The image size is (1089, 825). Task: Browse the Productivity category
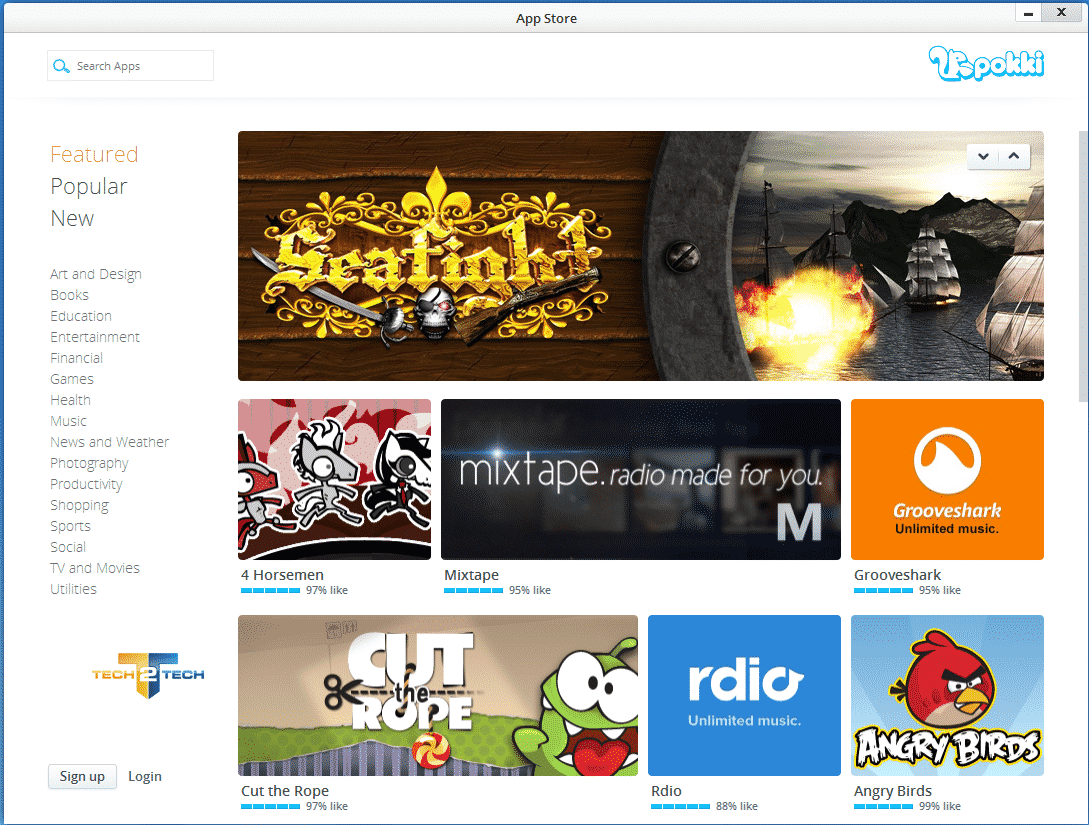pos(86,484)
